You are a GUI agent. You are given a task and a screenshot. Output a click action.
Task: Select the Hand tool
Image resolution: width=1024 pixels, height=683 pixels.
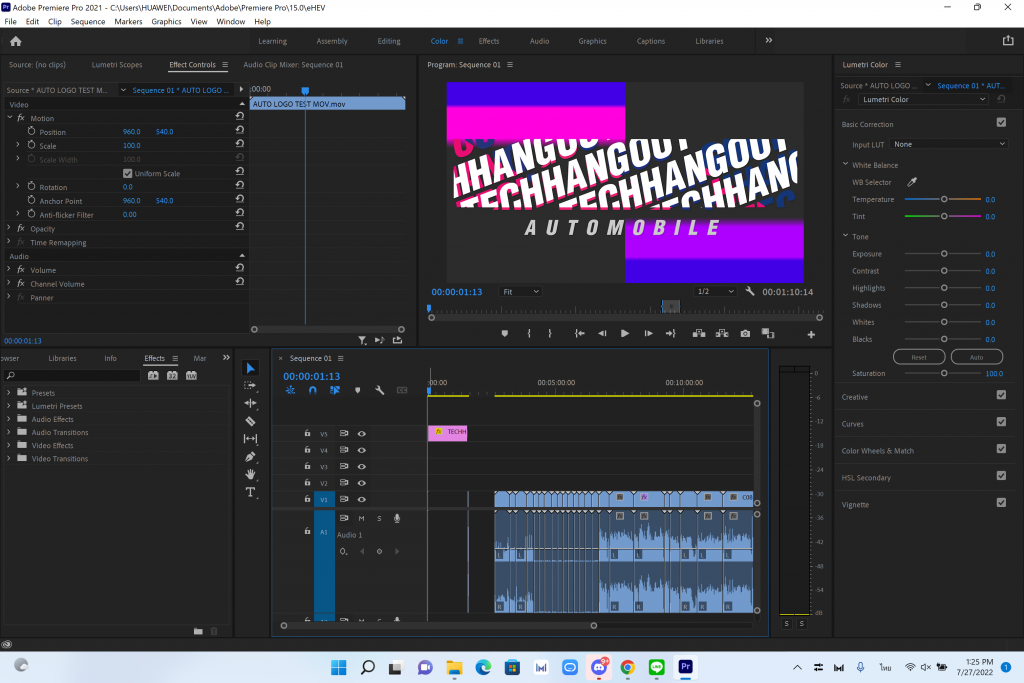click(250, 474)
